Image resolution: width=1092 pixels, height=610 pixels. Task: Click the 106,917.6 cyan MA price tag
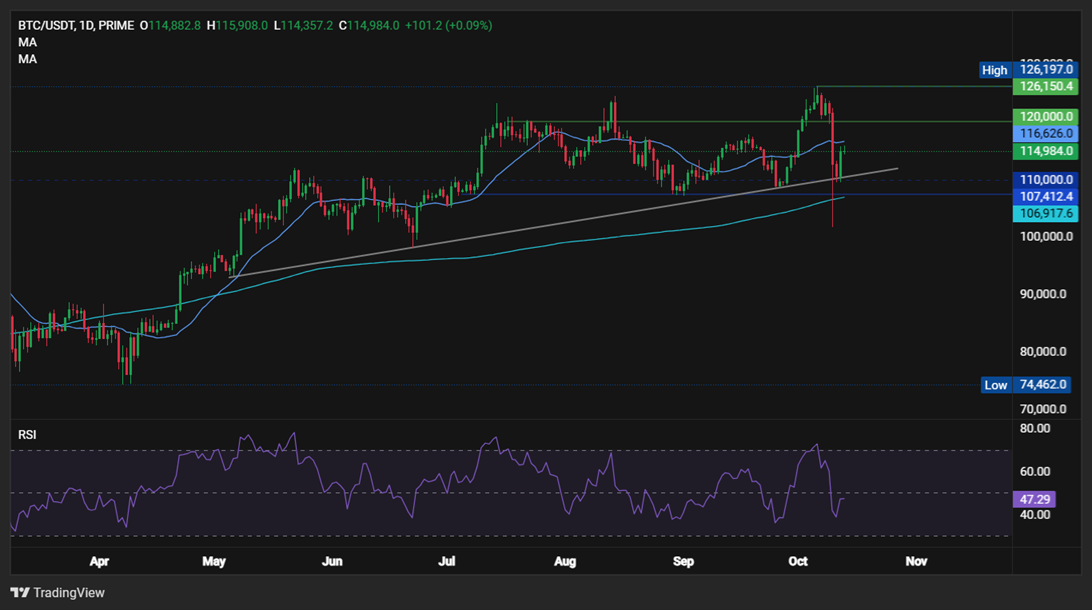(1045, 214)
